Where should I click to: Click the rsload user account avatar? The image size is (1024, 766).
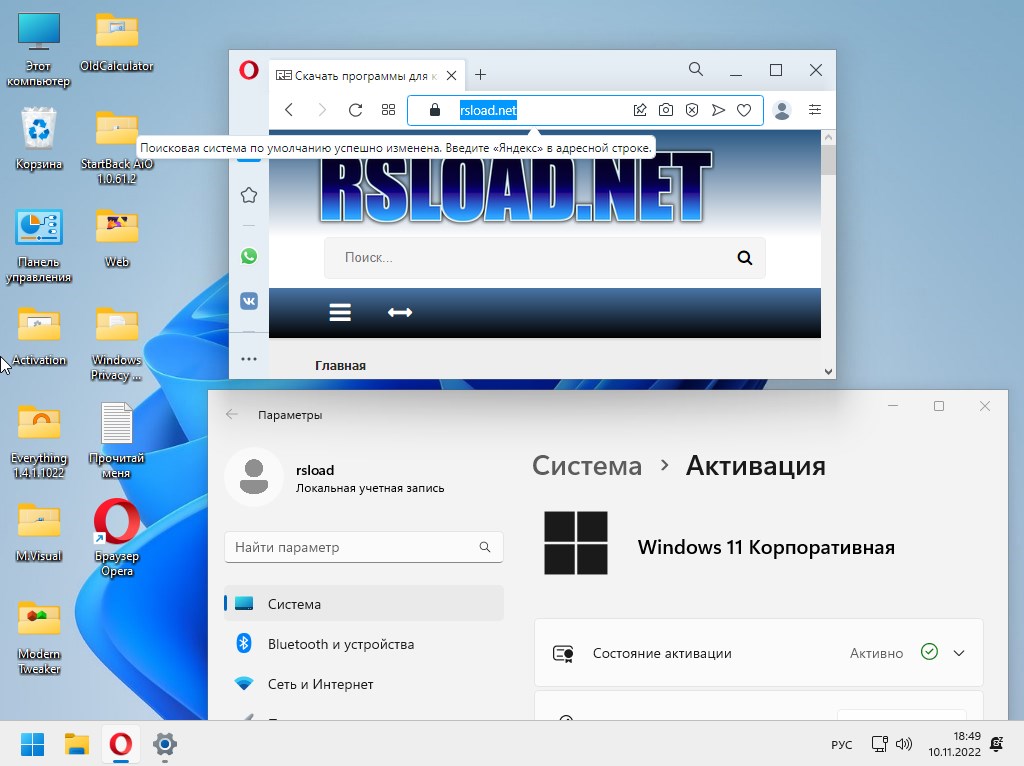[x=254, y=477]
